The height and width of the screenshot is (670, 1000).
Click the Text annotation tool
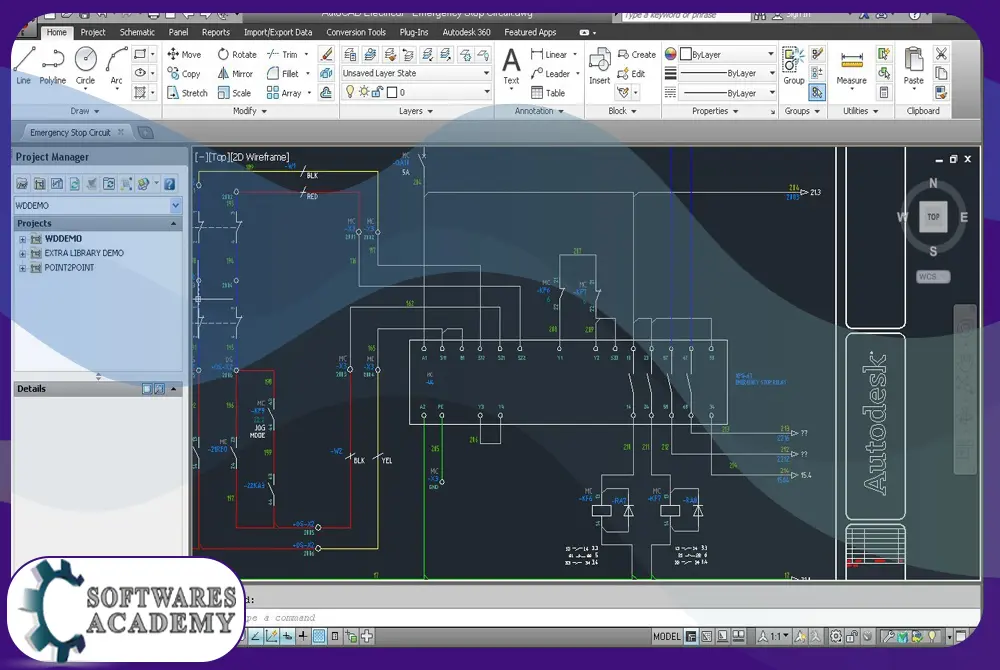point(511,66)
